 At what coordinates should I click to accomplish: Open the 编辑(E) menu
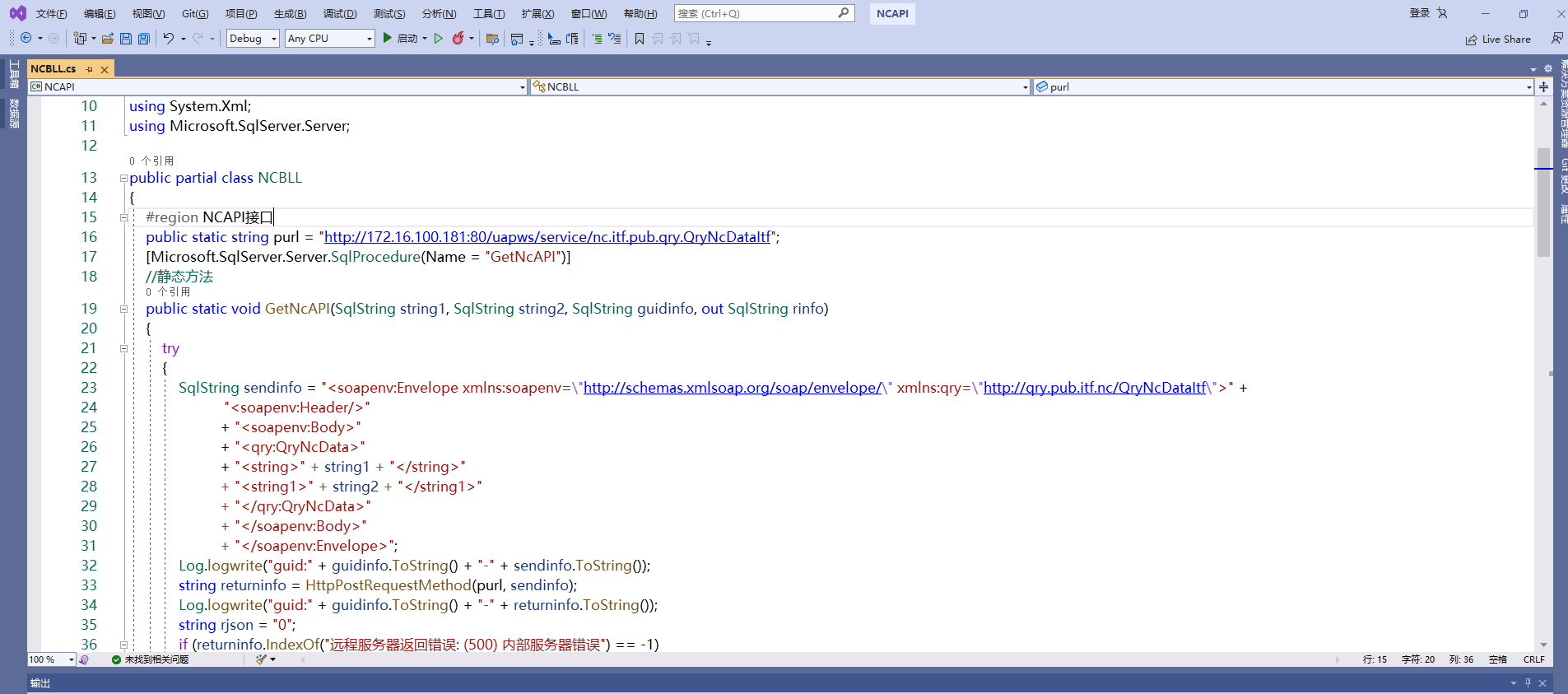[x=100, y=13]
